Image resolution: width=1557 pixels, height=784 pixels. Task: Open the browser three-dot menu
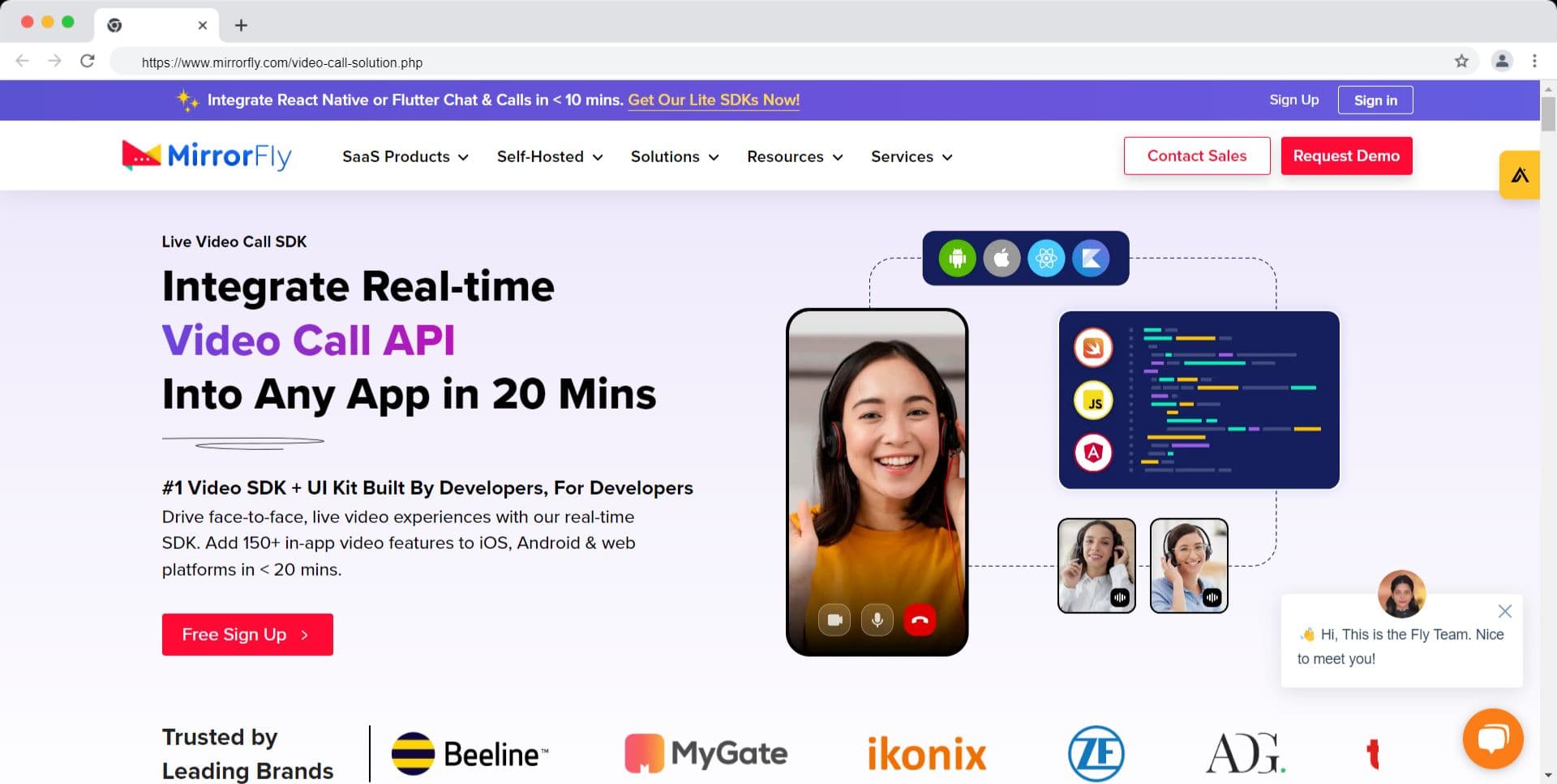point(1534,61)
